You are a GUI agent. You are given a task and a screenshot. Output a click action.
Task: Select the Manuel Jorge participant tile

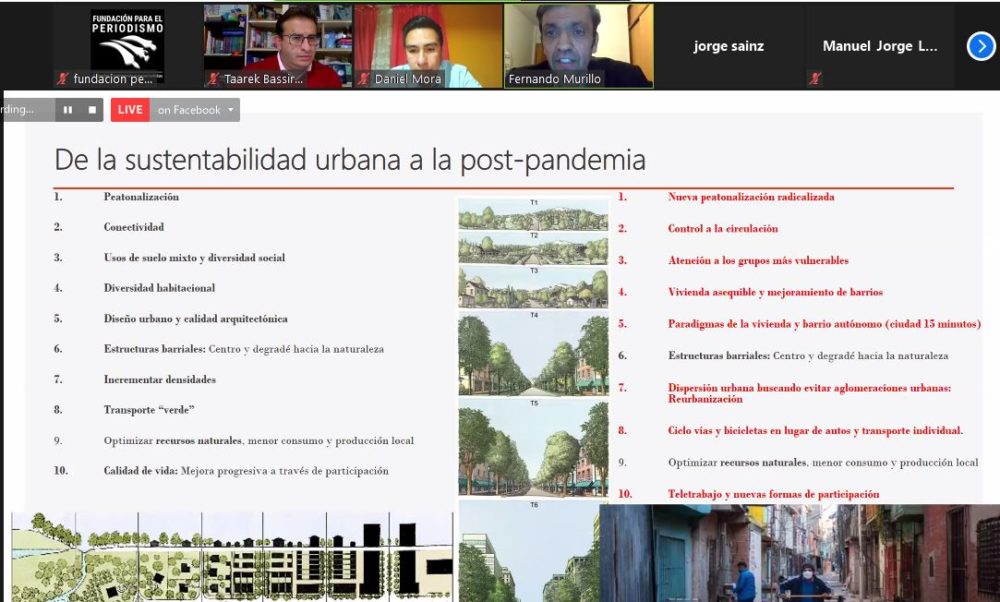880,46
